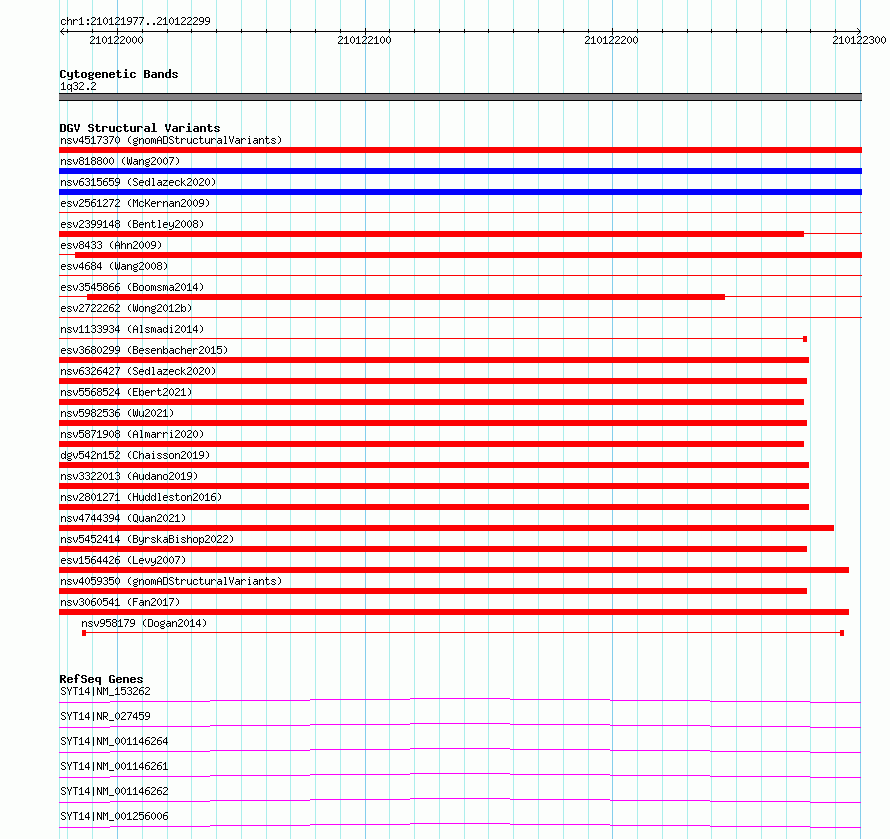Open variant nsv4517370 (gnomADStructuralVariants)

[x=171, y=140]
